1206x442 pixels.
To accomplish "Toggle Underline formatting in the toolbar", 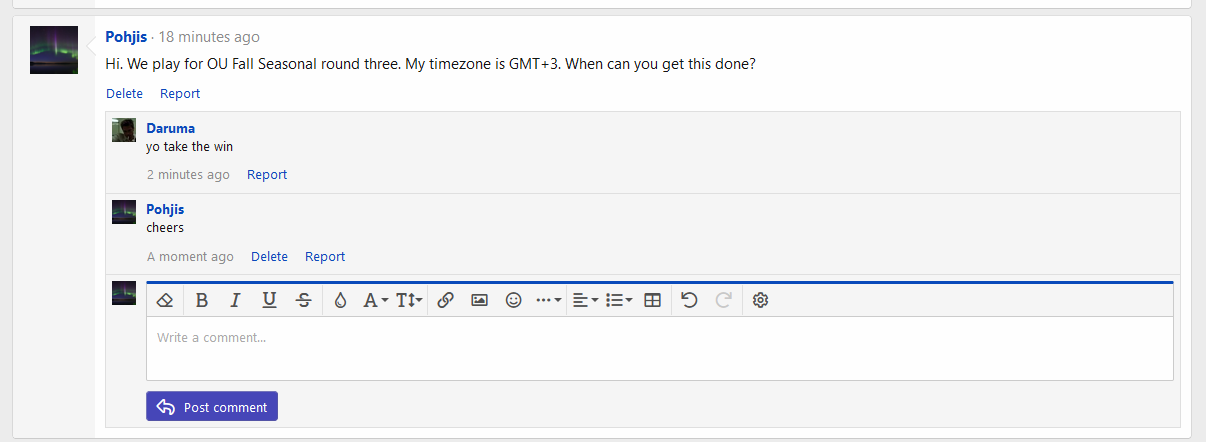I will (x=269, y=300).
